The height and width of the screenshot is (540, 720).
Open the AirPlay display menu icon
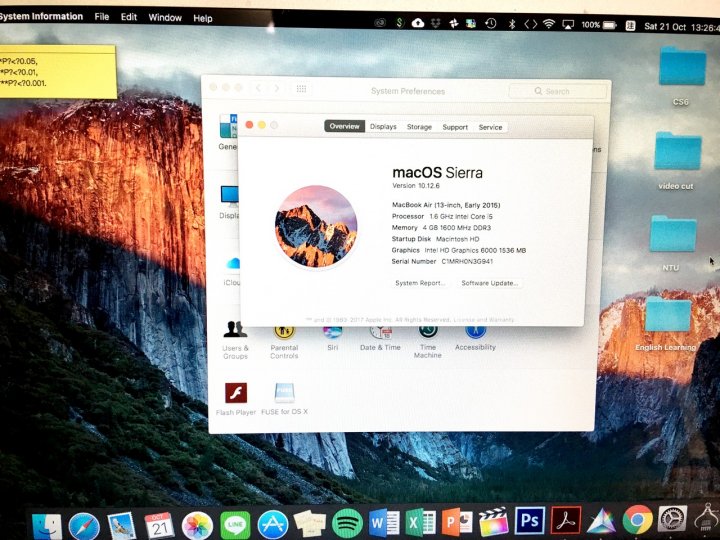(x=568, y=25)
